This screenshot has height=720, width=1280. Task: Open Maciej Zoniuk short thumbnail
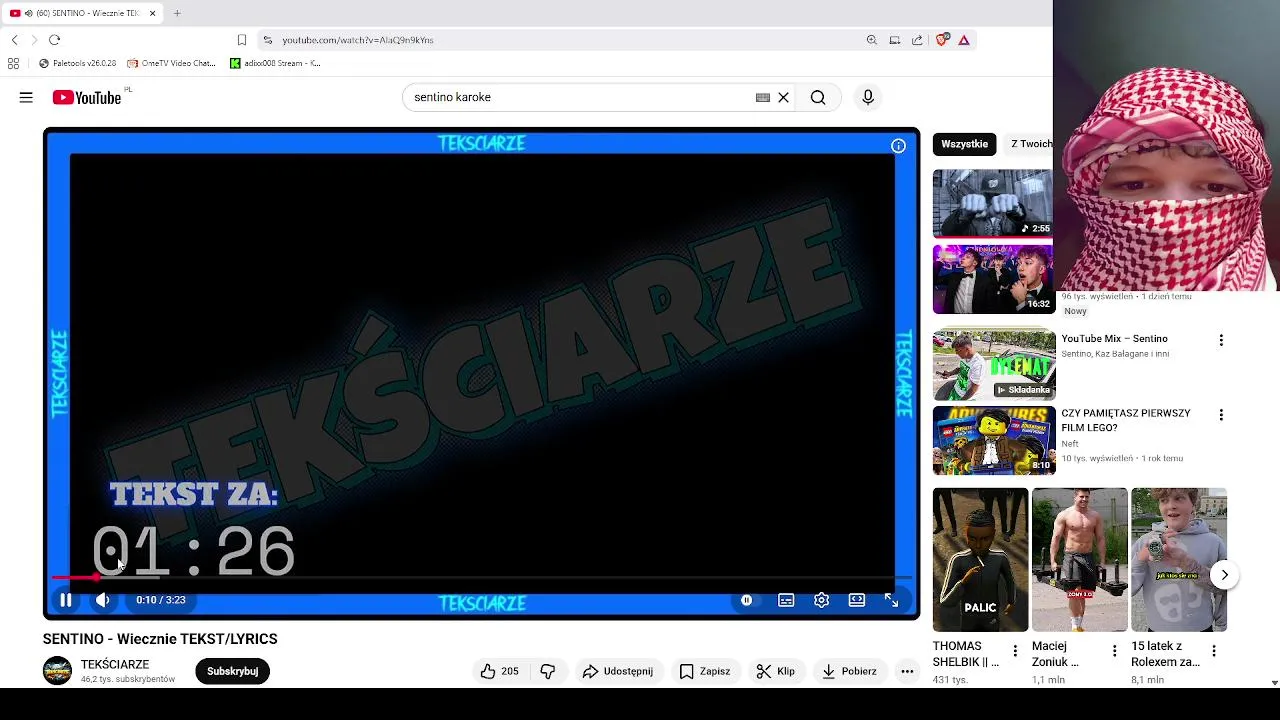[x=1079, y=560]
